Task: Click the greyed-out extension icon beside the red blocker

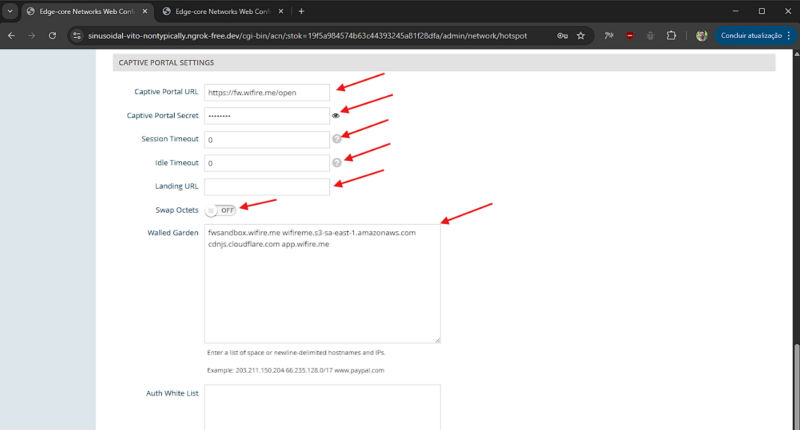Action: click(650, 36)
